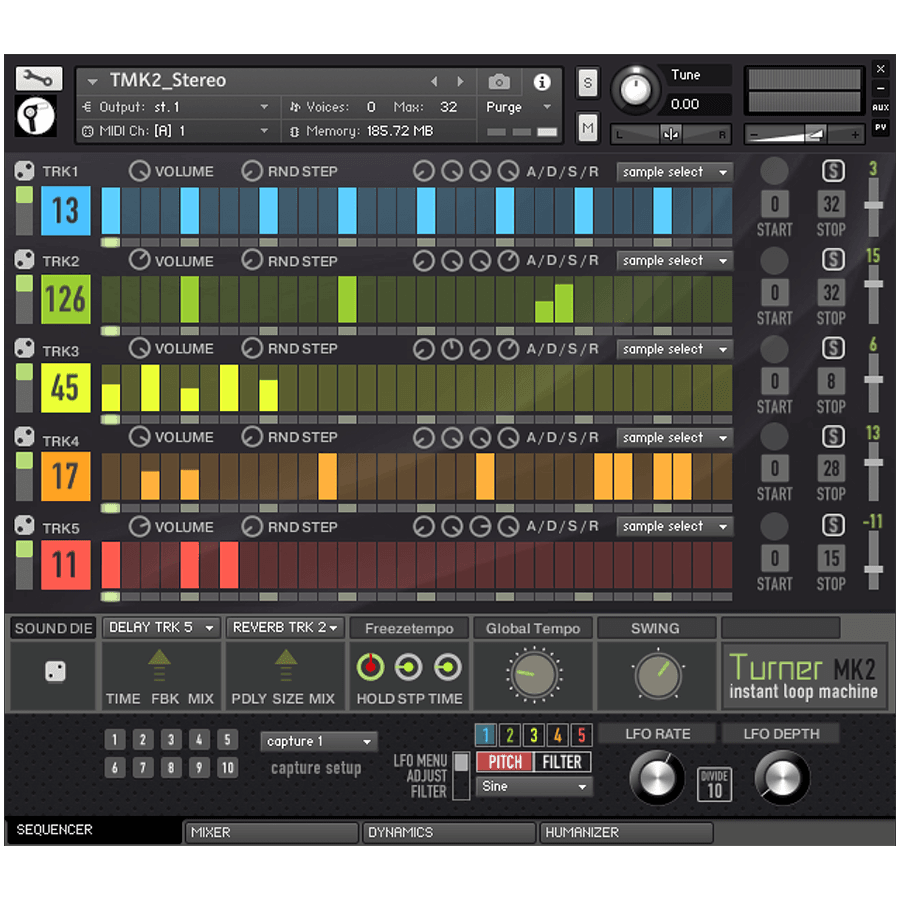Click the TRK1 VOLUME knob

click(x=139, y=171)
